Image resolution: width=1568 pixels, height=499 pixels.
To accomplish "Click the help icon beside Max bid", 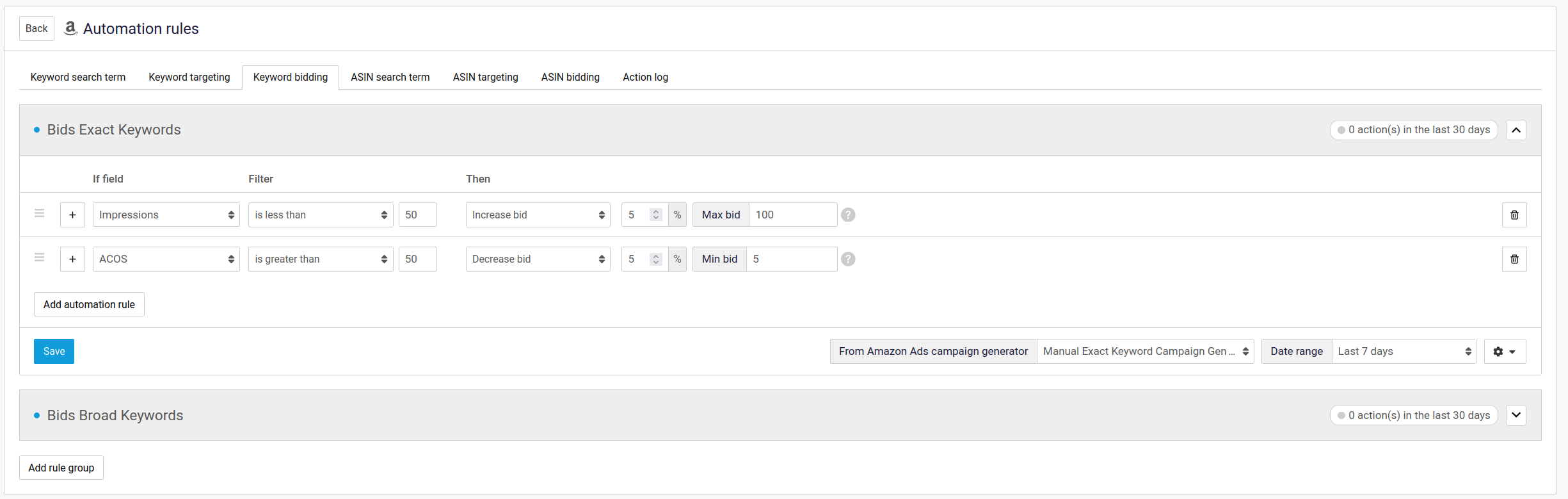I will pyautogui.click(x=848, y=215).
